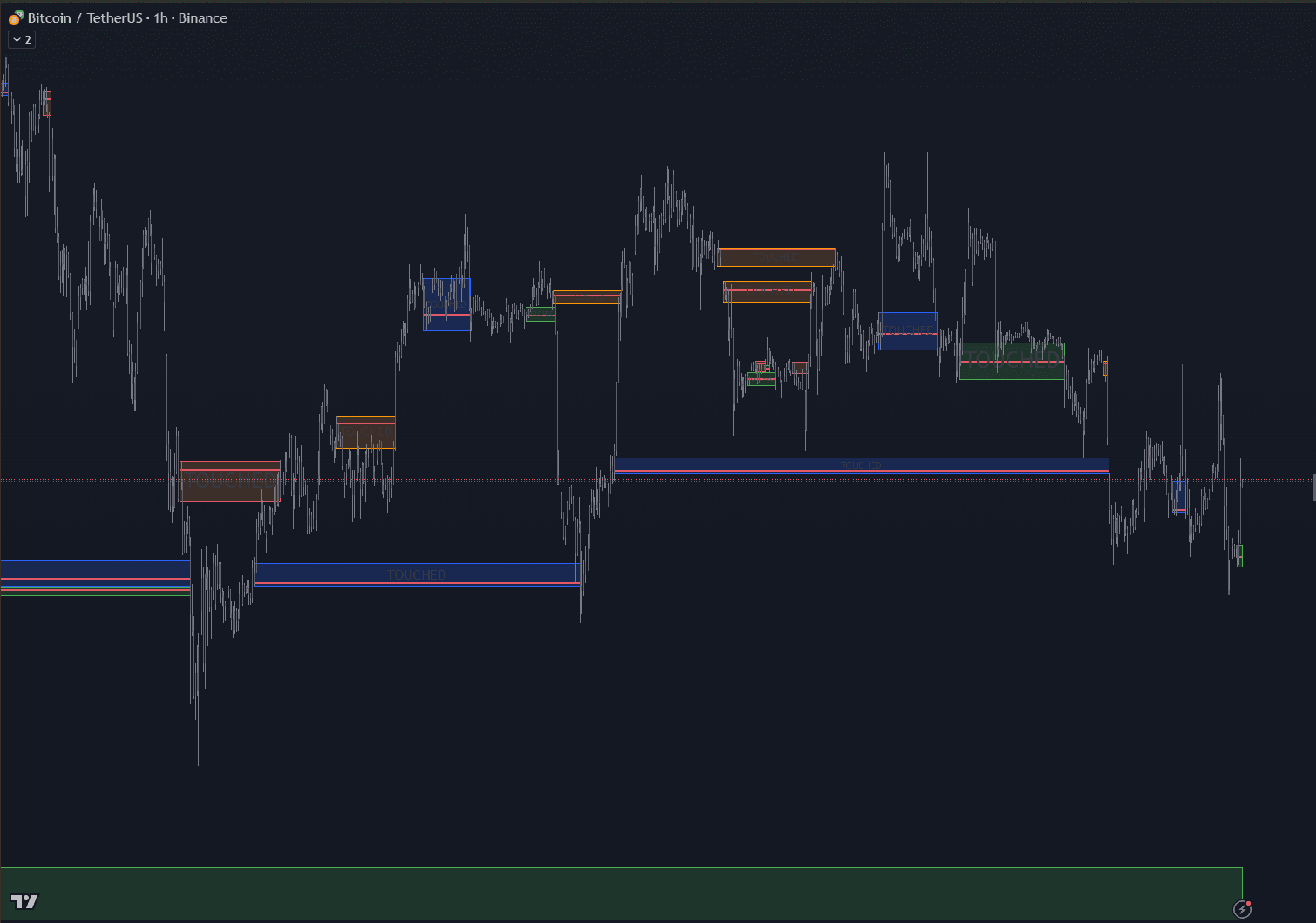Image resolution: width=1316 pixels, height=923 pixels.
Task: Click the red dotted current price line
Action: point(523,478)
